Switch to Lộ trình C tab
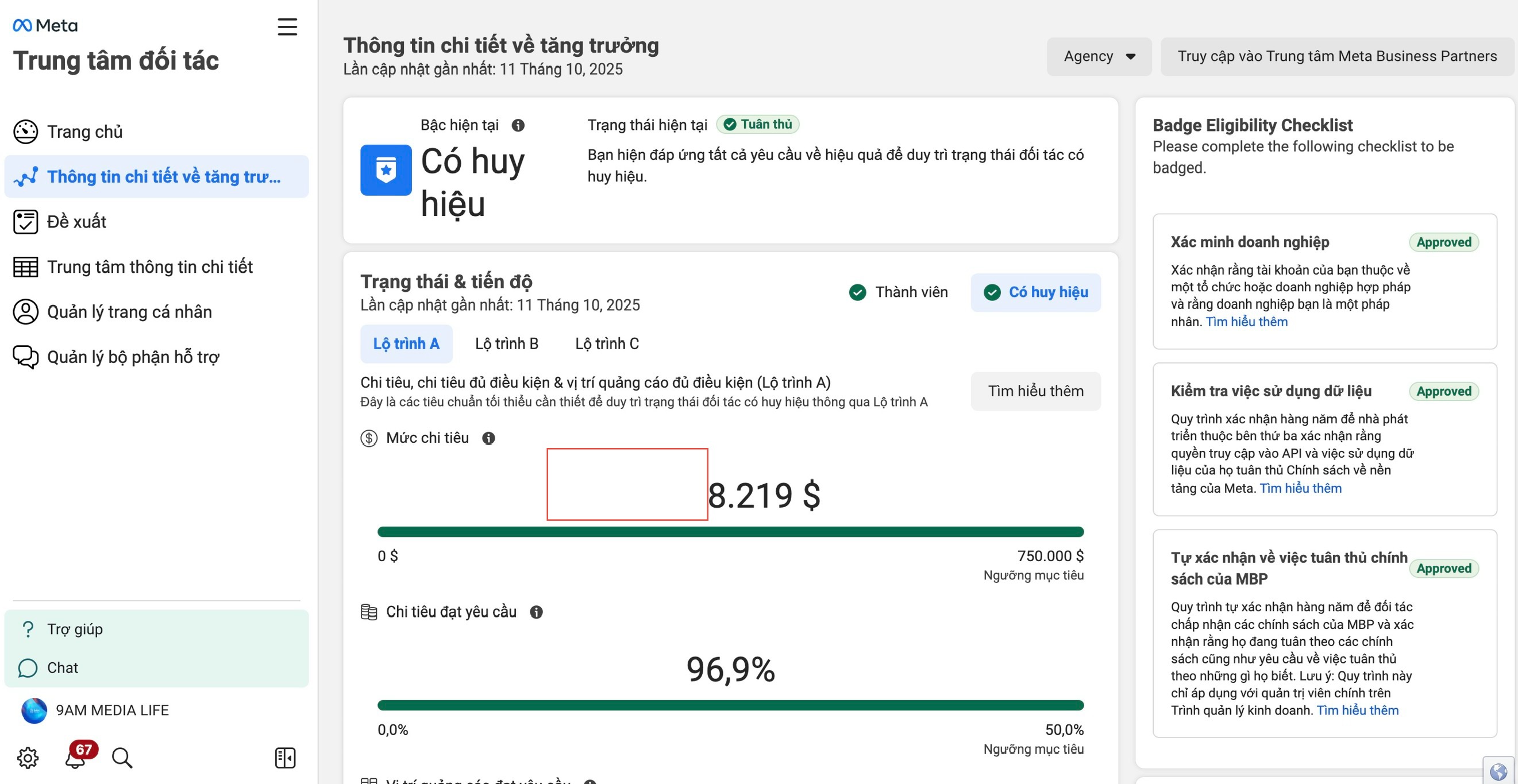The height and width of the screenshot is (784, 1518). (606, 344)
